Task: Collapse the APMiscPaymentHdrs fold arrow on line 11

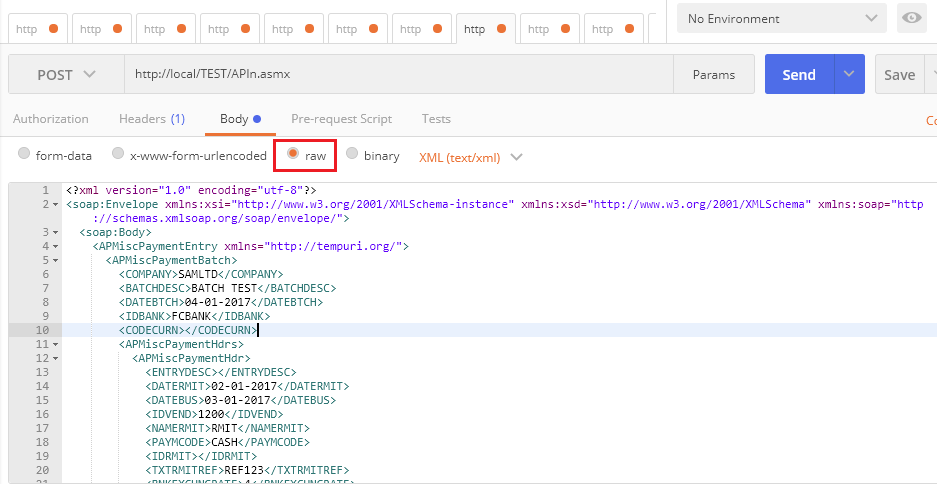Action: (56, 344)
